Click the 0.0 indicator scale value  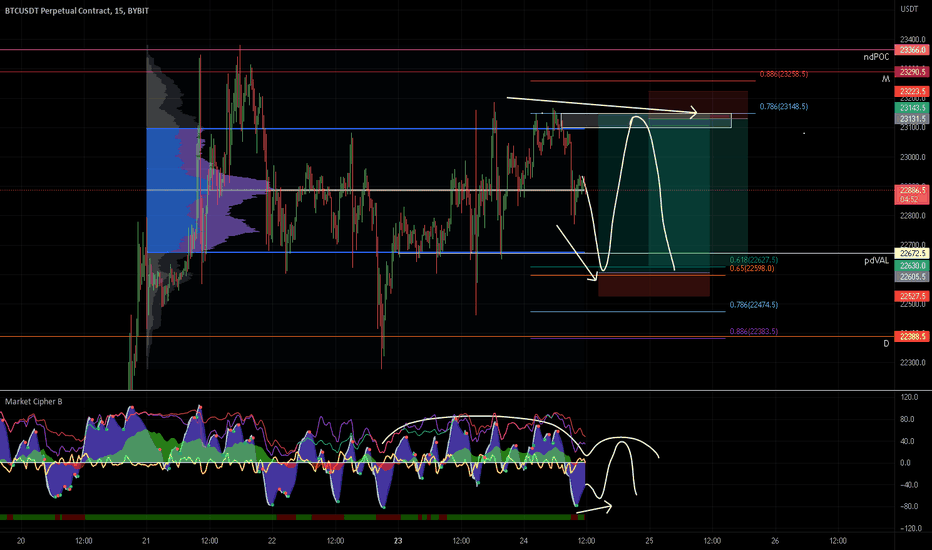coord(906,463)
